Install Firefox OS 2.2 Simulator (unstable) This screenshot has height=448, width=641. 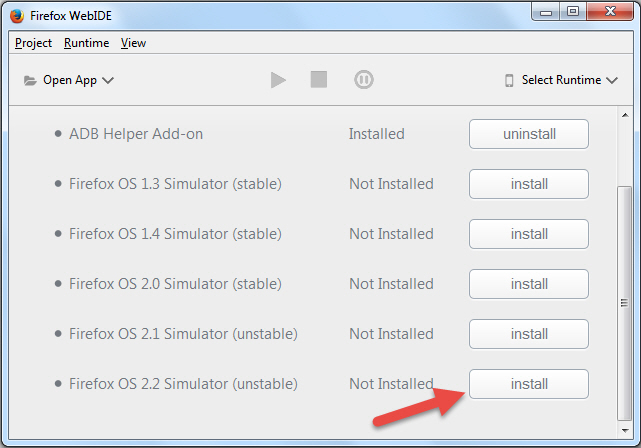529,384
